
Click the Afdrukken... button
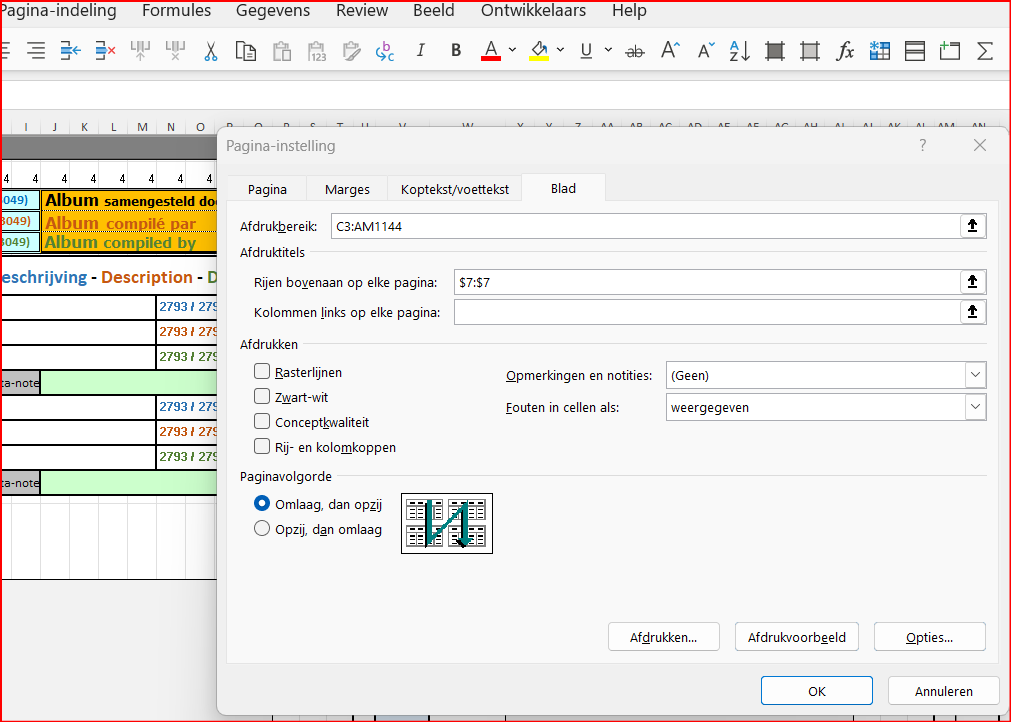[663, 637]
